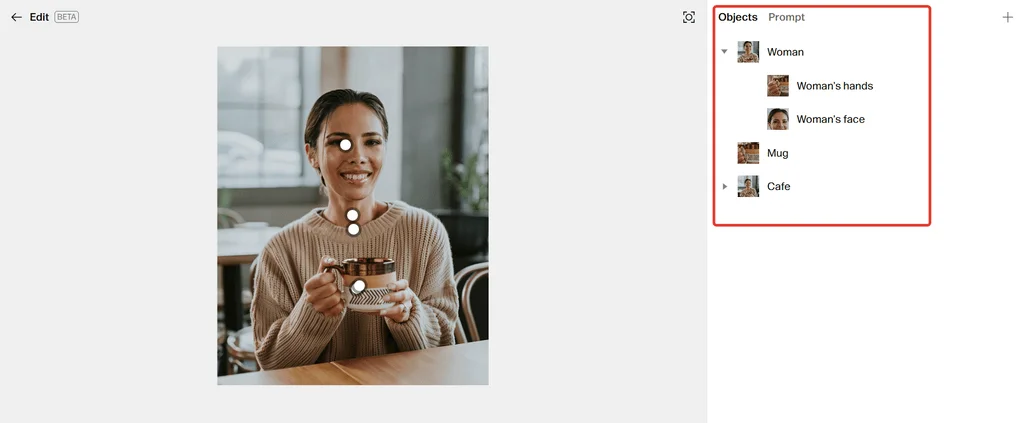Click the focus frame icon above the photo
The height and width of the screenshot is (423, 1024).
pyautogui.click(x=688, y=17)
